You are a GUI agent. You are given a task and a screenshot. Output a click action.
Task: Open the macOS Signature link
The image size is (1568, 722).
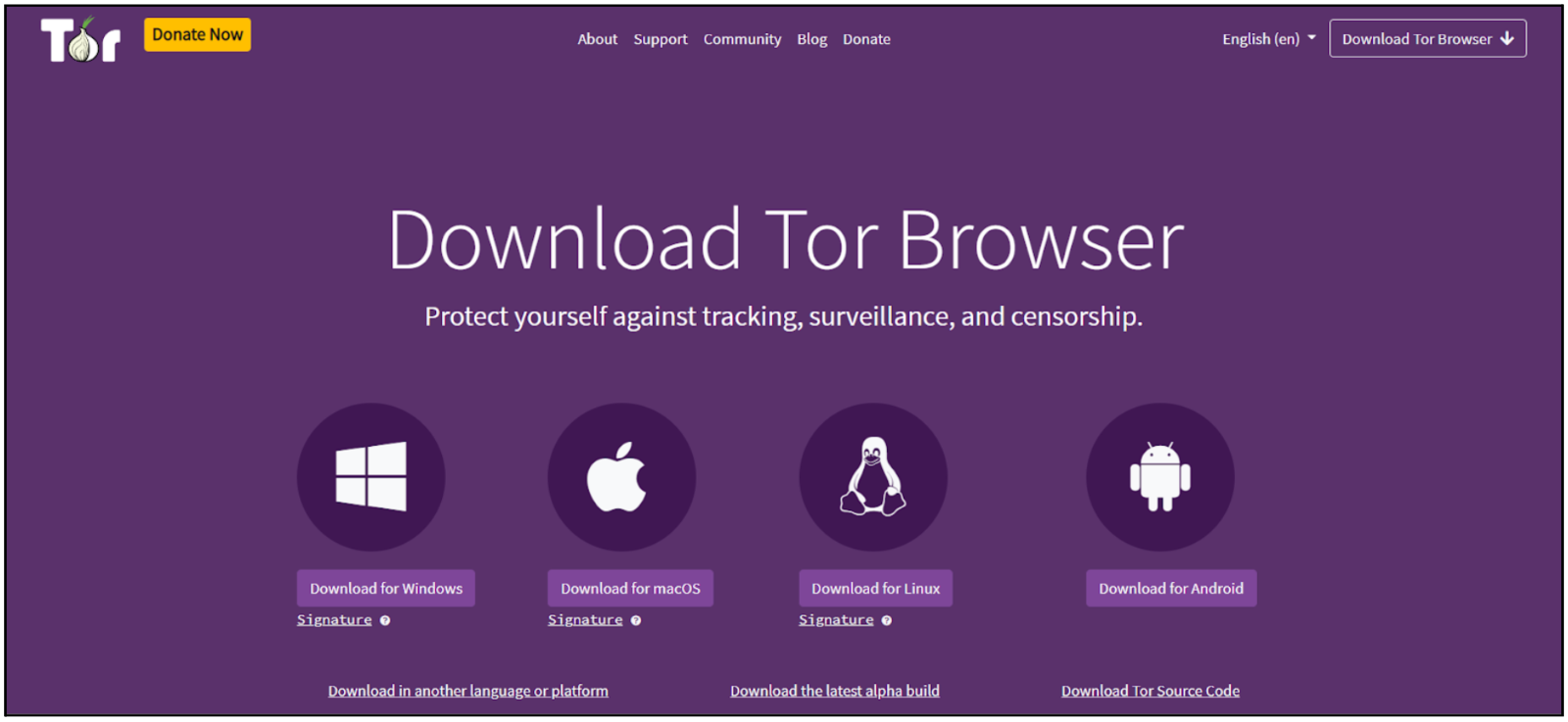585,620
